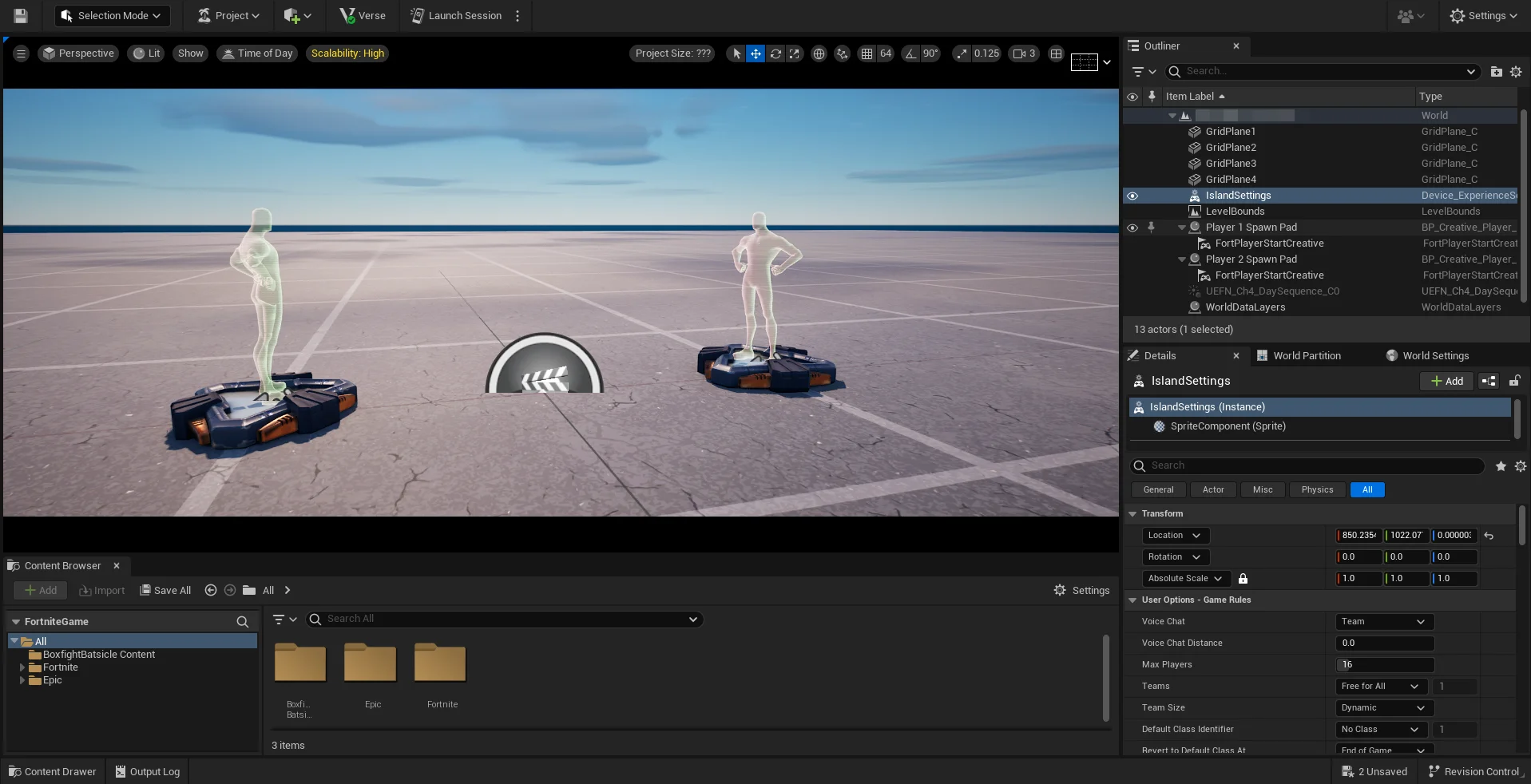Reset Location to default arrow
The width and height of the screenshot is (1531, 784).
[1489, 536]
